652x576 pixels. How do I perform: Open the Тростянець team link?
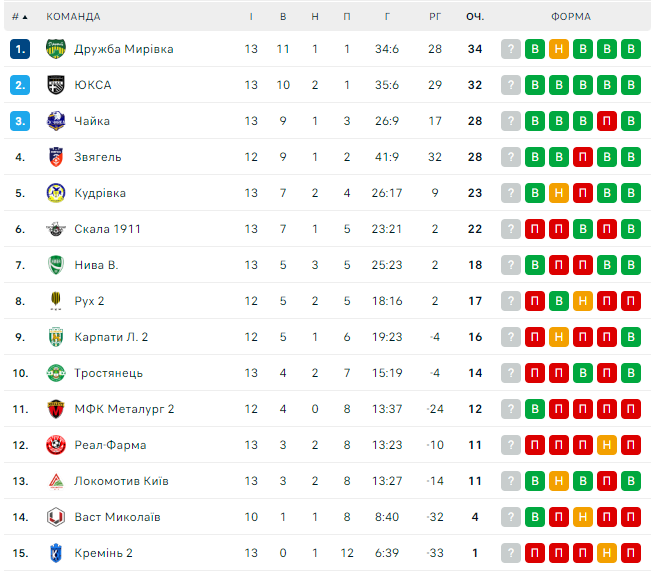(x=108, y=373)
